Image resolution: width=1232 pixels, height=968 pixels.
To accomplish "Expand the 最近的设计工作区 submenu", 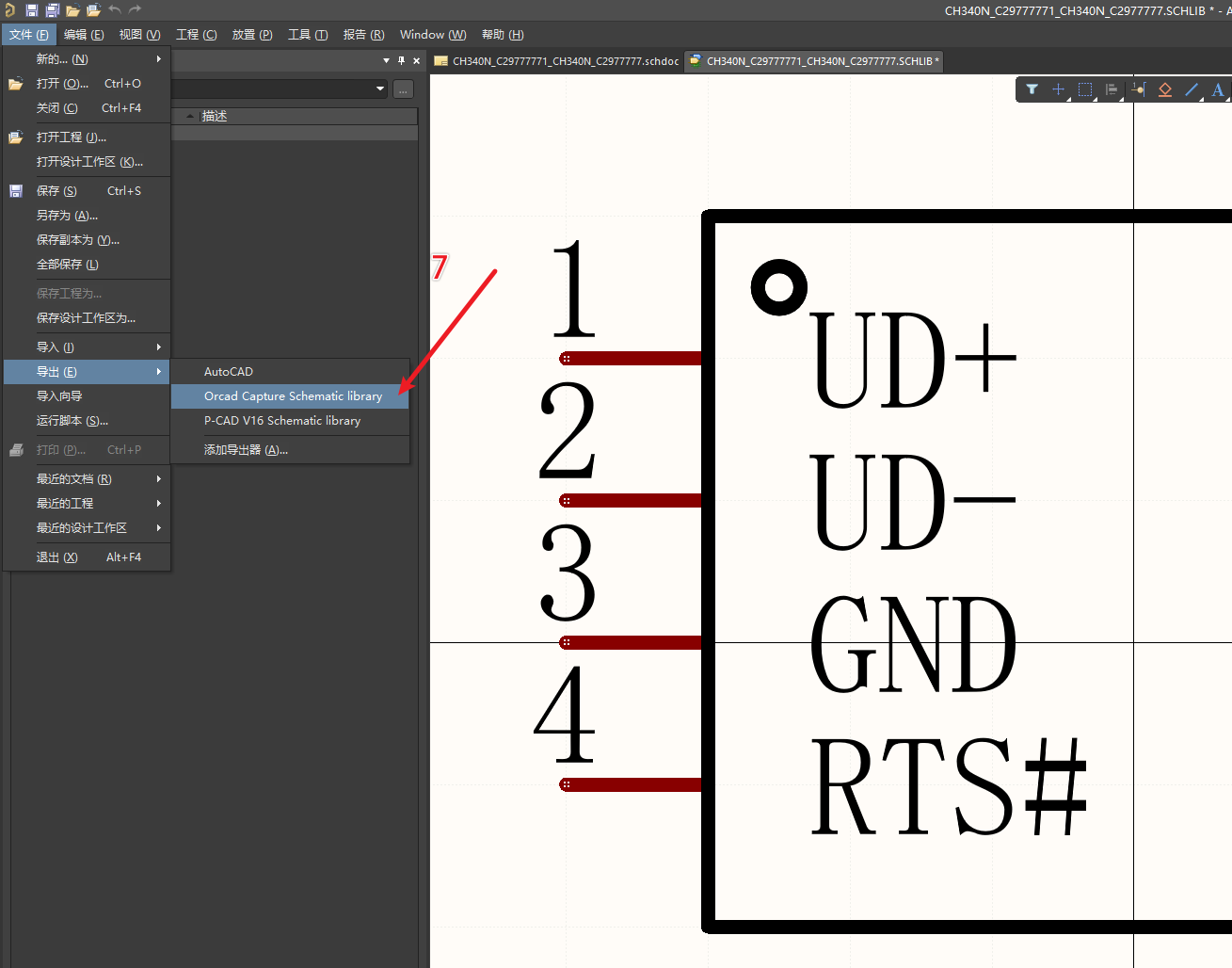I will [x=87, y=528].
